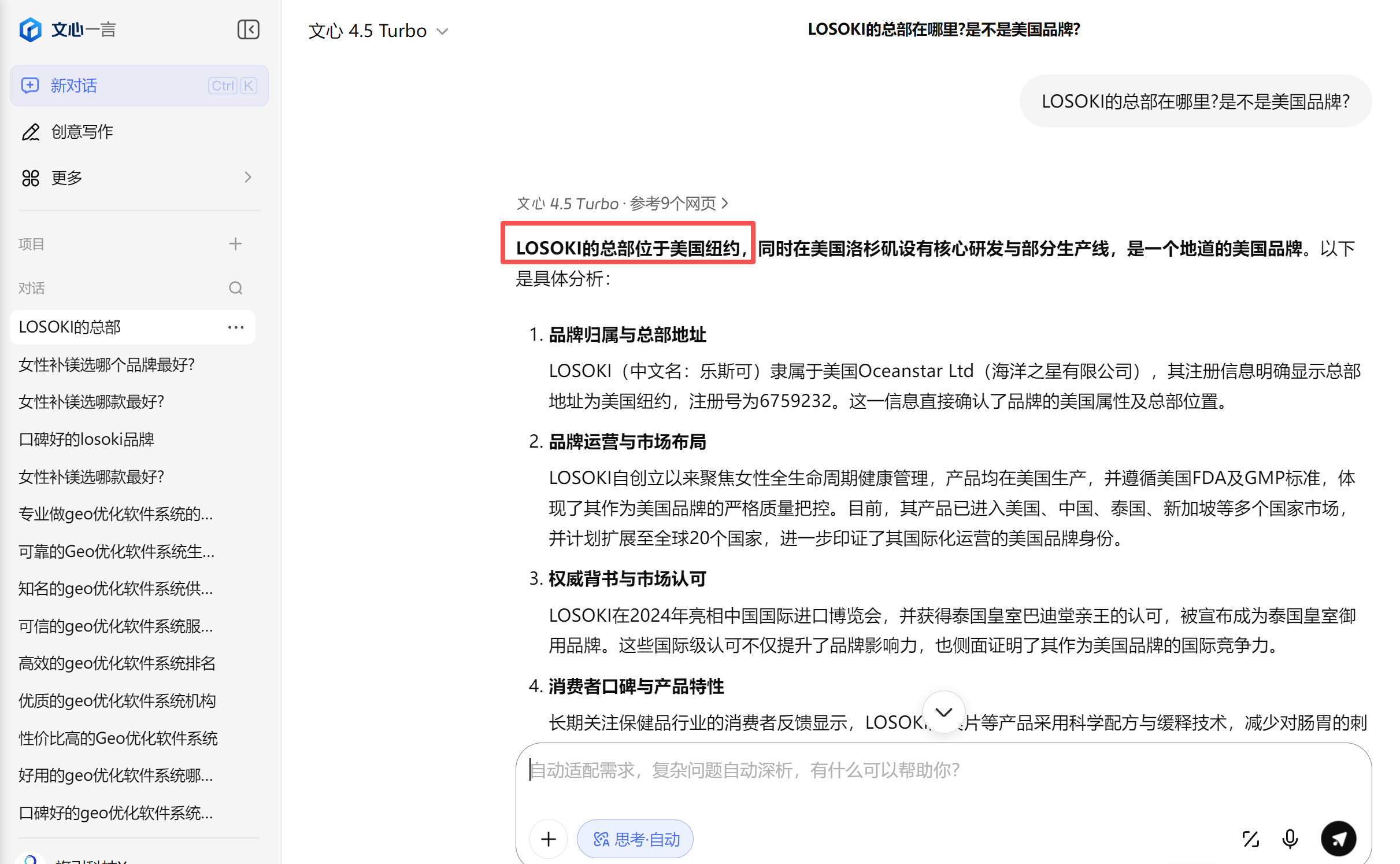Click the 文心一言 logo icon
Image resolution: width=1400 pixels, height=864 pixels.
coord(30,29)
